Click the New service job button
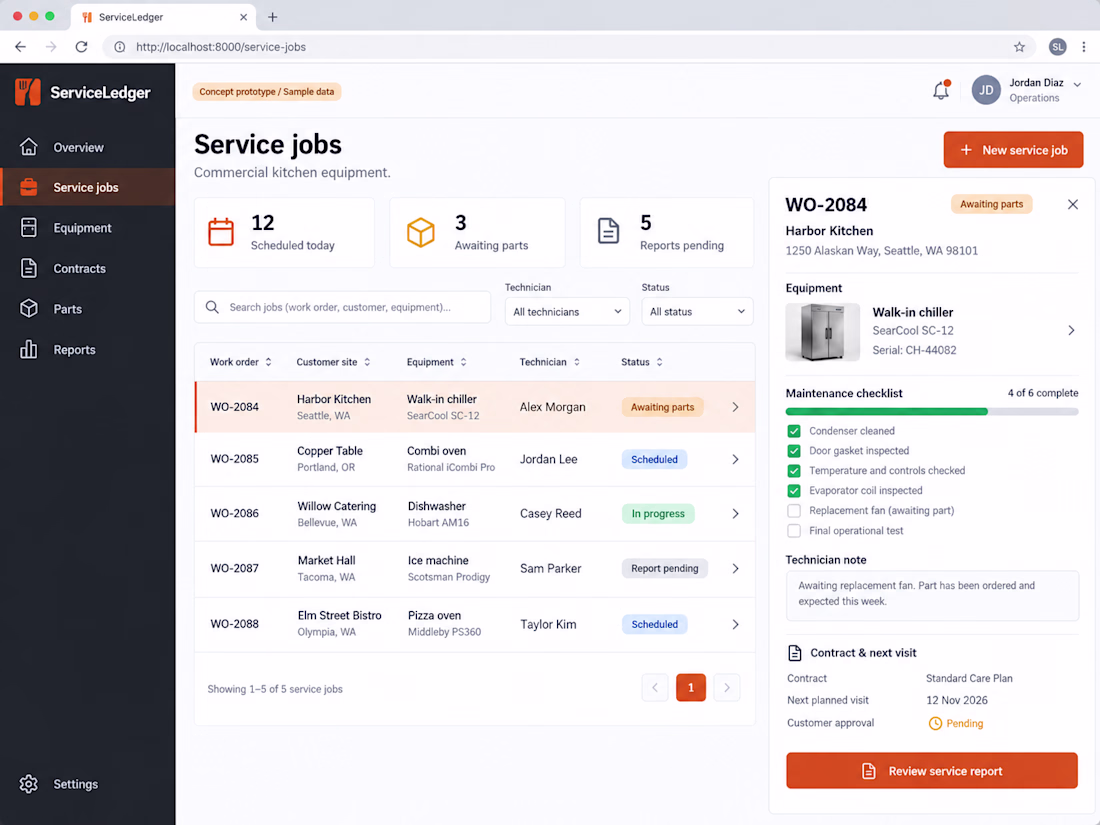 click(1013, 149)
